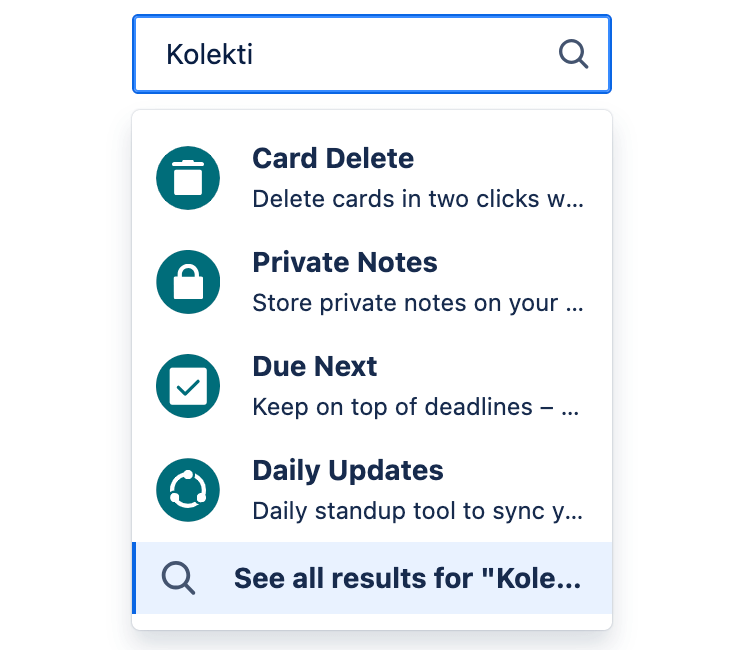Select the Card Delete trash can icon
This screenshot has width=750, height=650.
click(188, 178)
